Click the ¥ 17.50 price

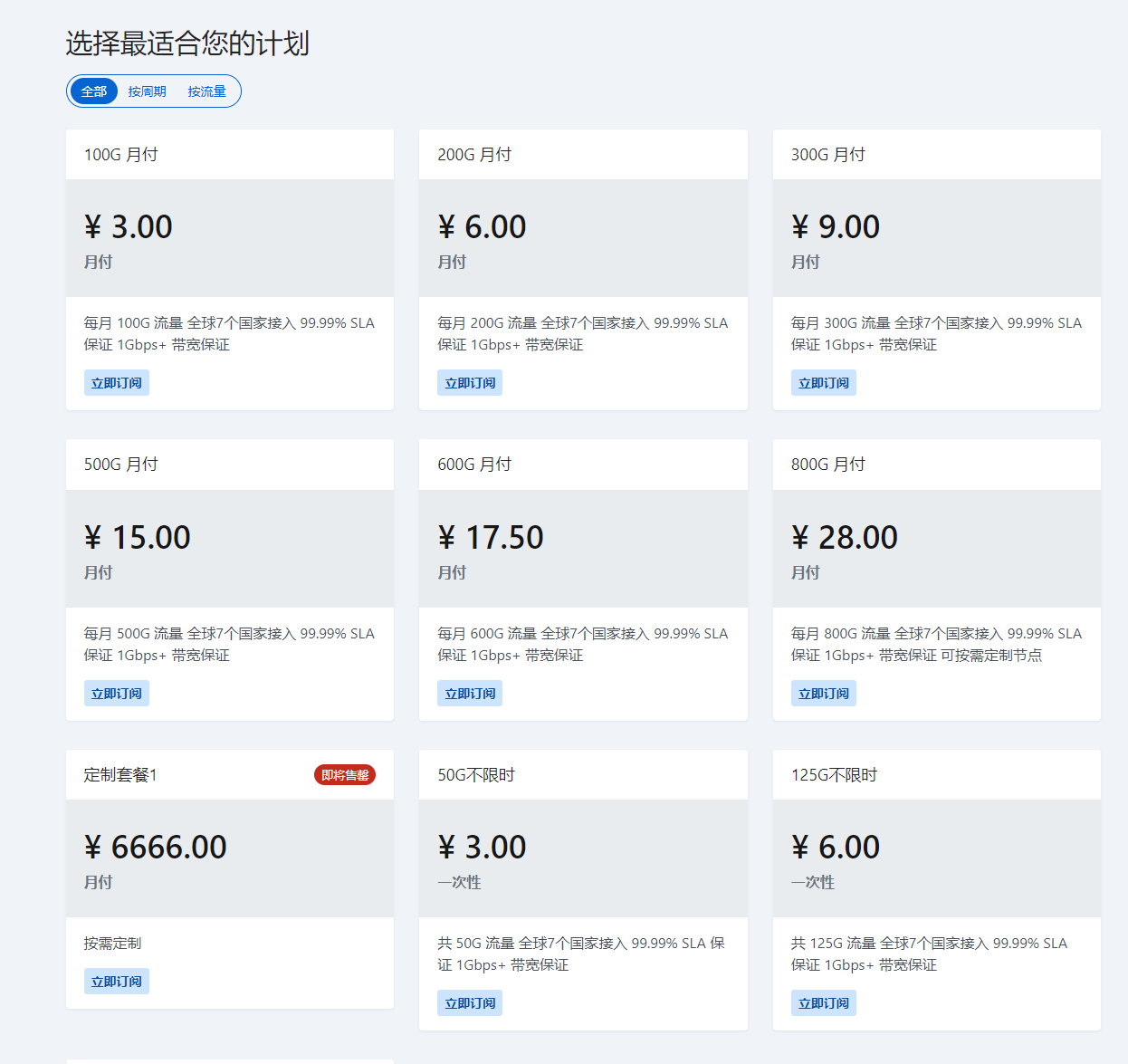tap(491, 537)
